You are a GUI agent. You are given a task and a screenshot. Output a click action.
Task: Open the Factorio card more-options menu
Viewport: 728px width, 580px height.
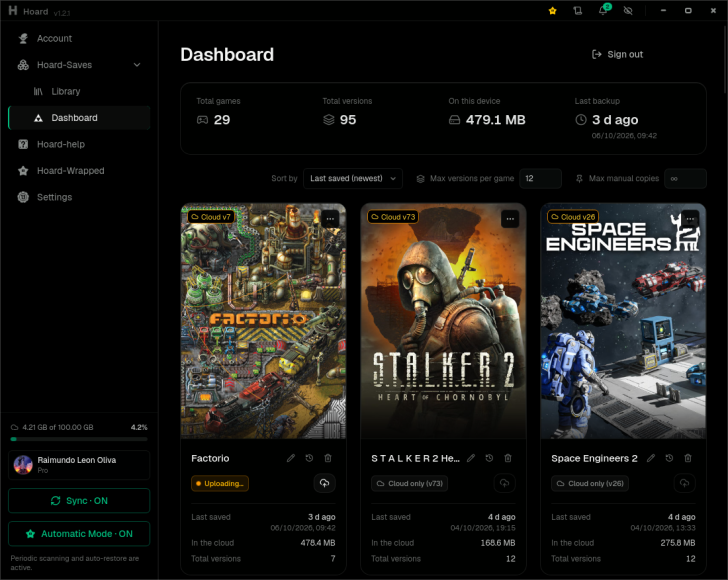(330, 219)
